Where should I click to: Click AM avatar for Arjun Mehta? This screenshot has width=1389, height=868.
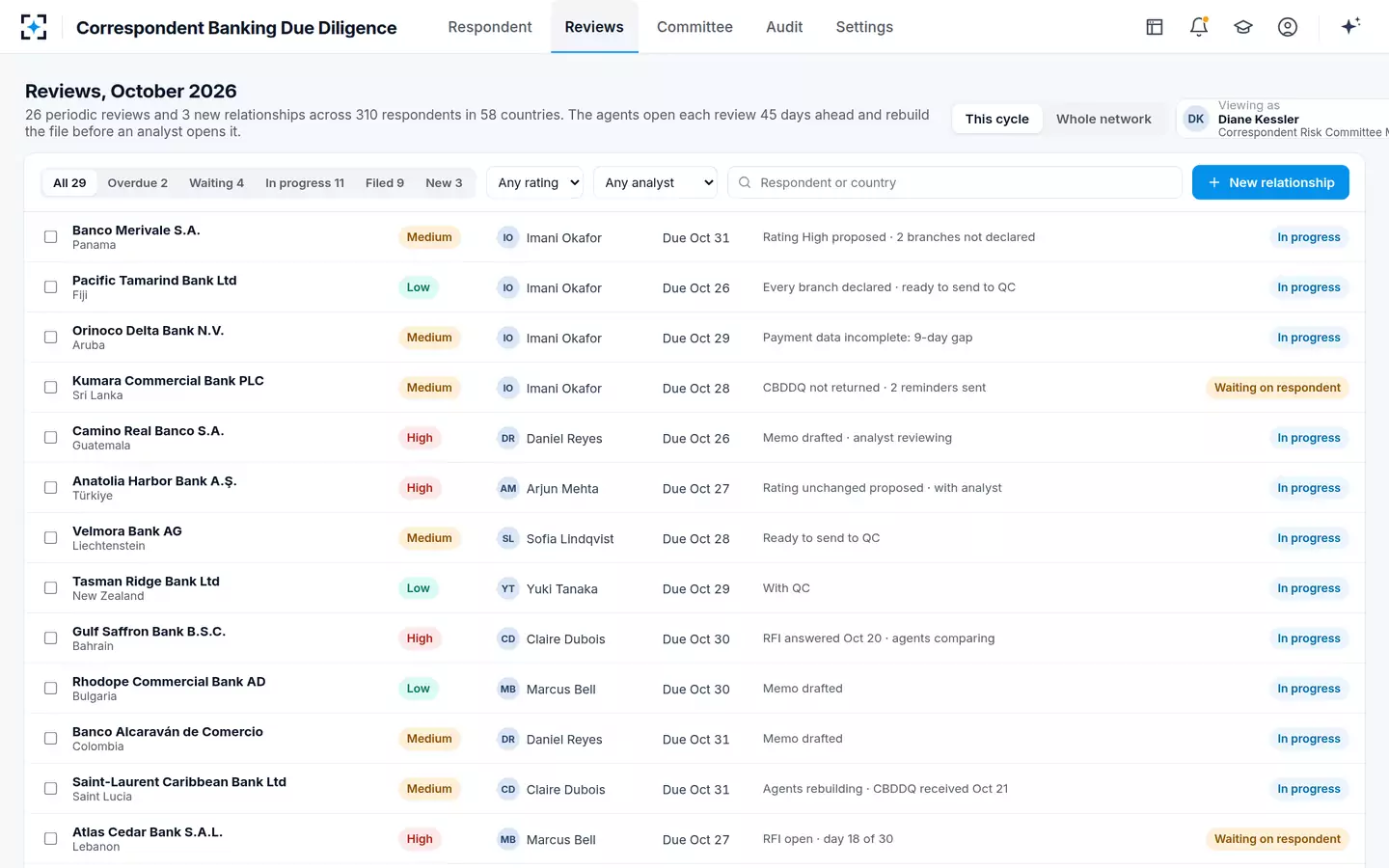(508, 488)
